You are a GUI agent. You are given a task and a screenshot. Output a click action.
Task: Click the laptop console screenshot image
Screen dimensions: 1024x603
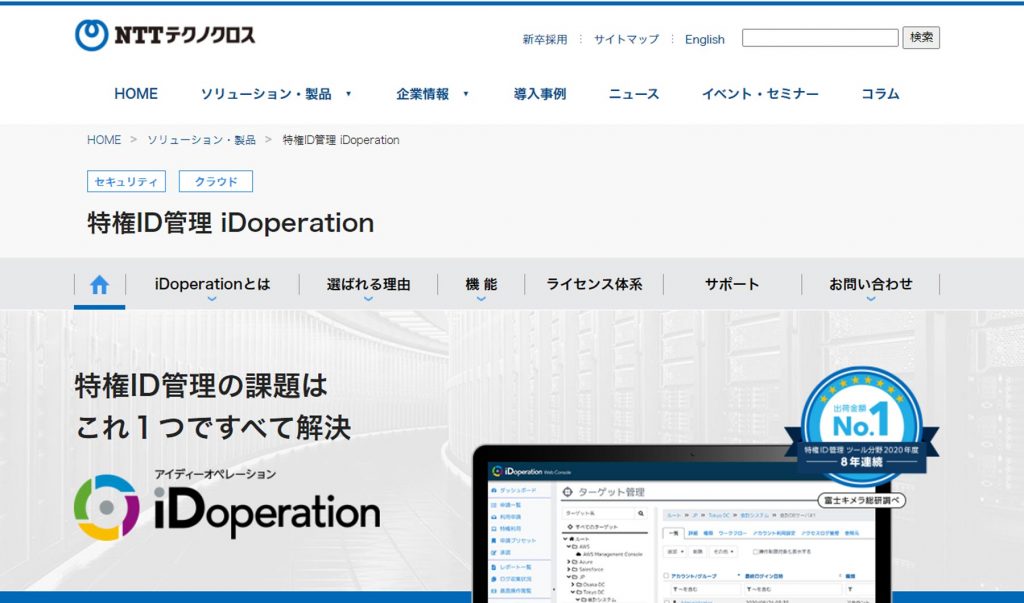pyautogui.click(x=682, y=525)
